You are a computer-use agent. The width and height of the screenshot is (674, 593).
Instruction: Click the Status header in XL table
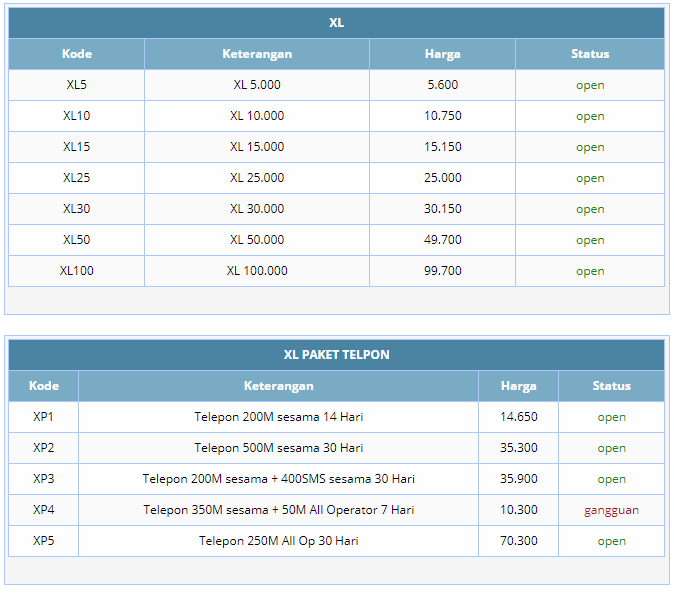(590, 54)
